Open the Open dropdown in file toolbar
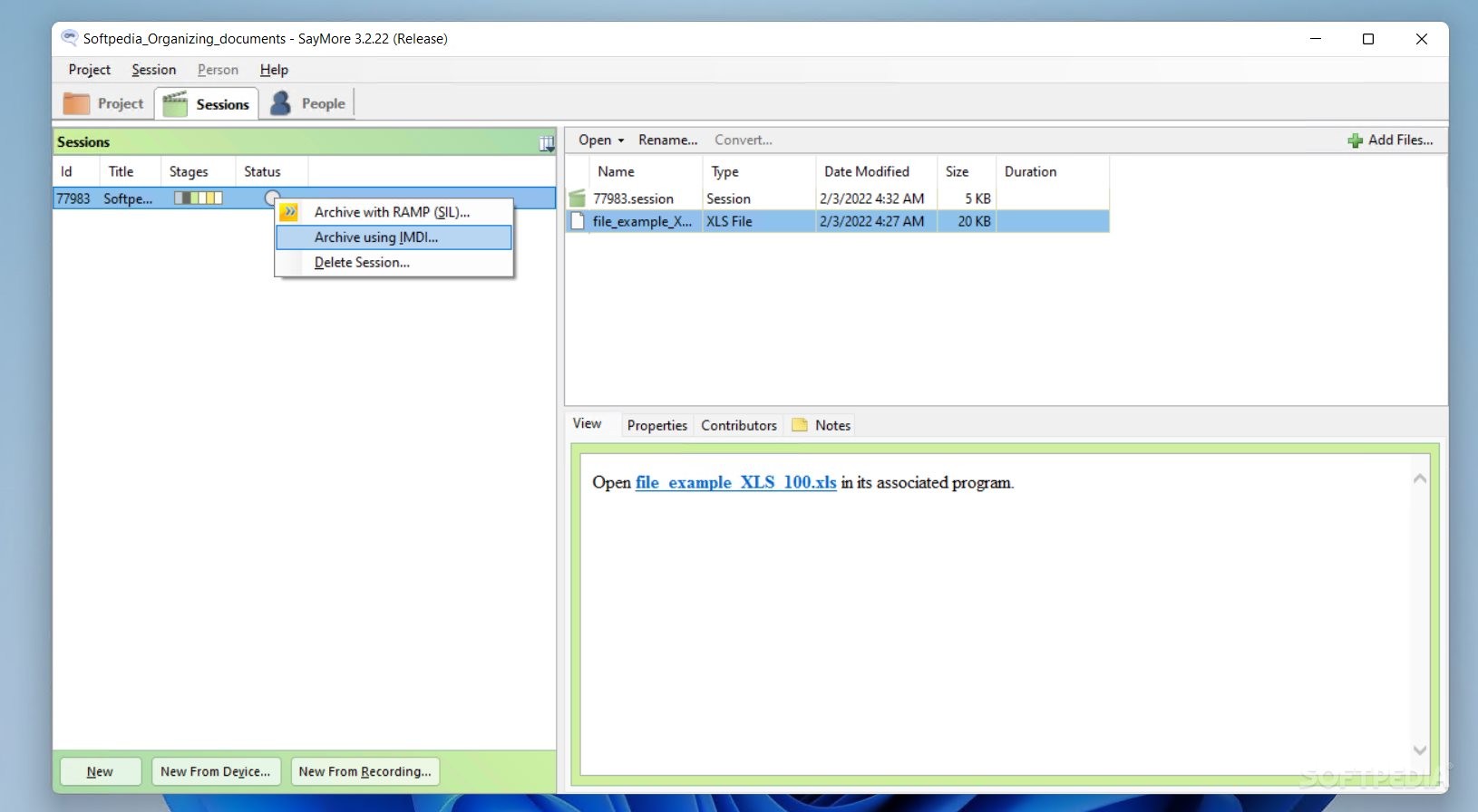 click(x=601, y=140)
